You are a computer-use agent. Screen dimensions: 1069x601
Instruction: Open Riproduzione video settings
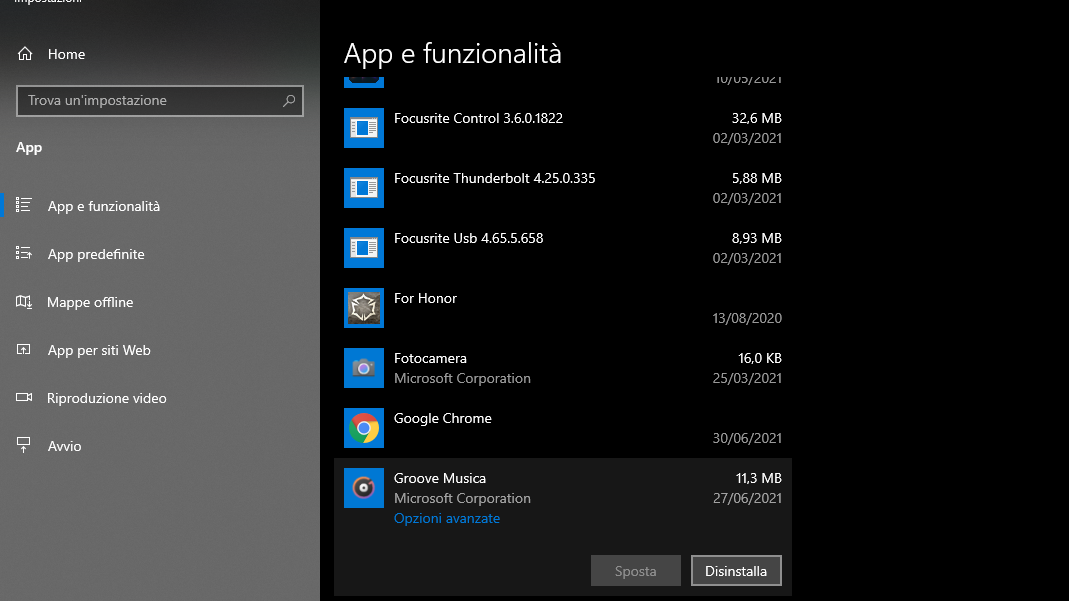pyautogui.click(x=106, y=398)
